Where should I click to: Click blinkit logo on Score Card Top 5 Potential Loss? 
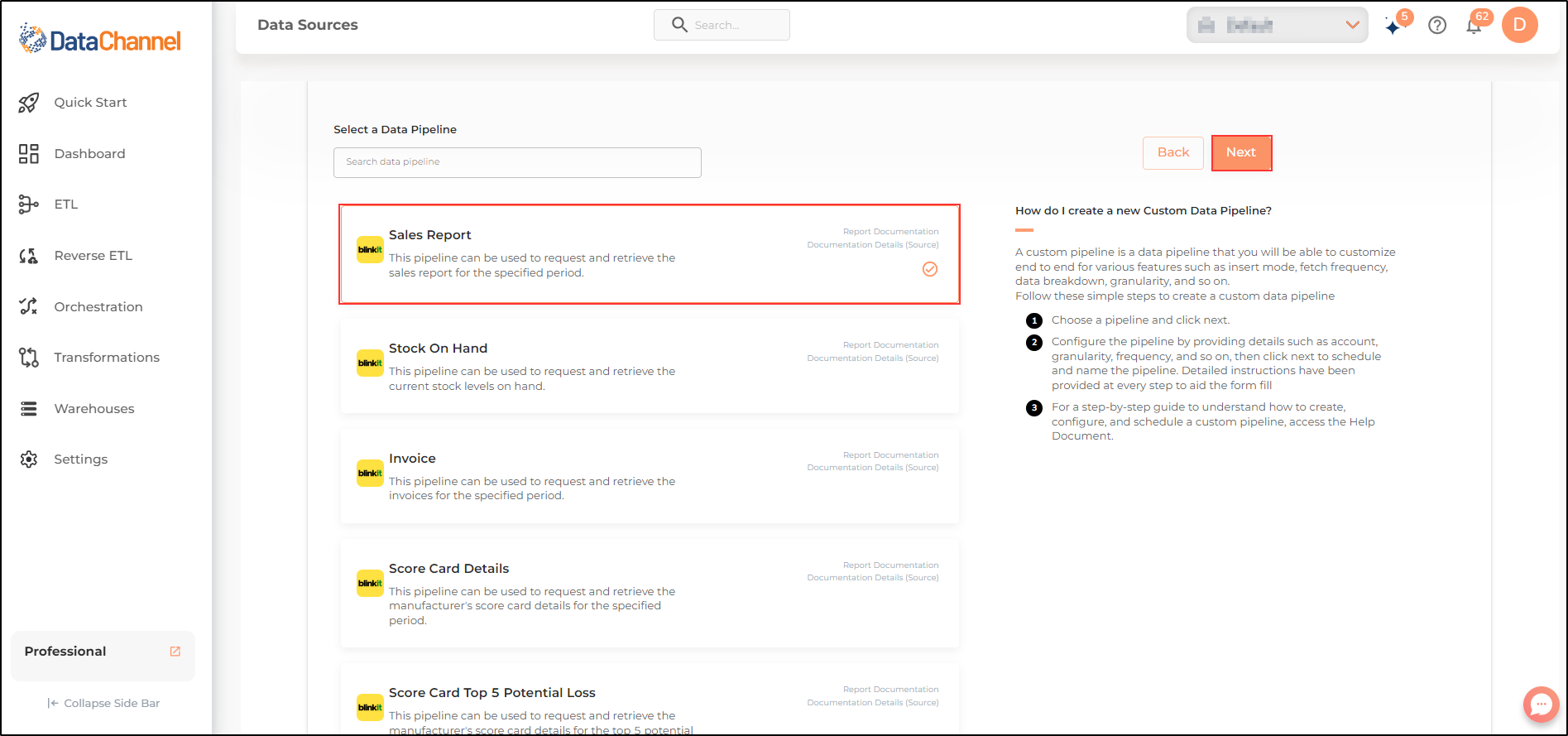[x=370, y=708]
